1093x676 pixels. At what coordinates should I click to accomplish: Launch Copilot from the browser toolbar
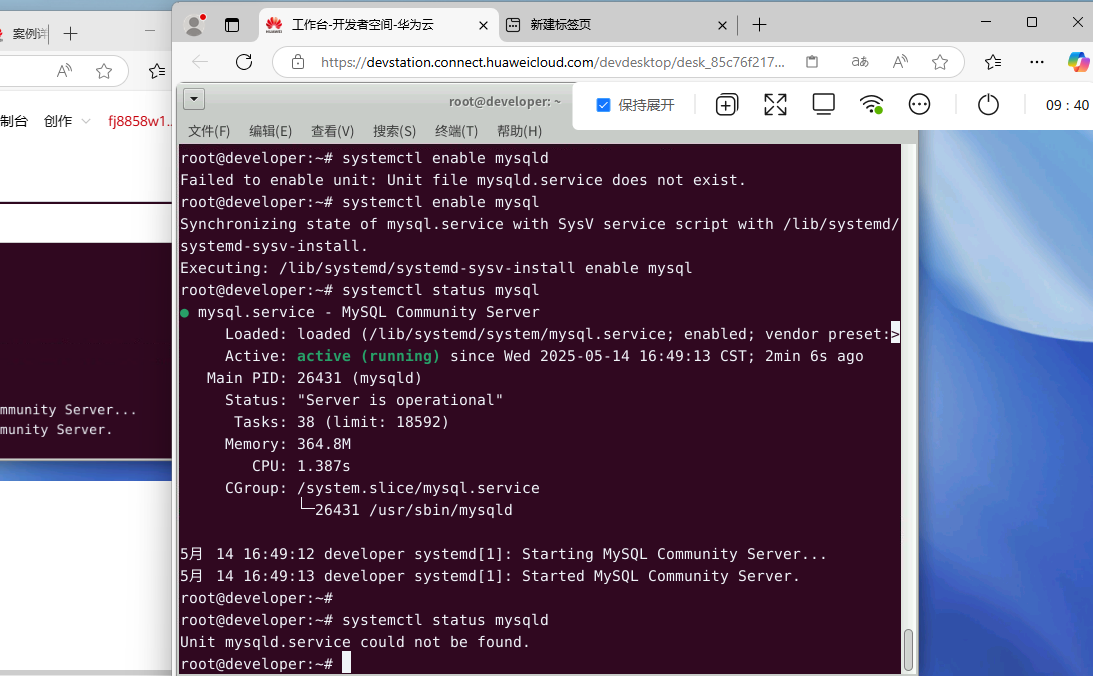pos(1078,62)
